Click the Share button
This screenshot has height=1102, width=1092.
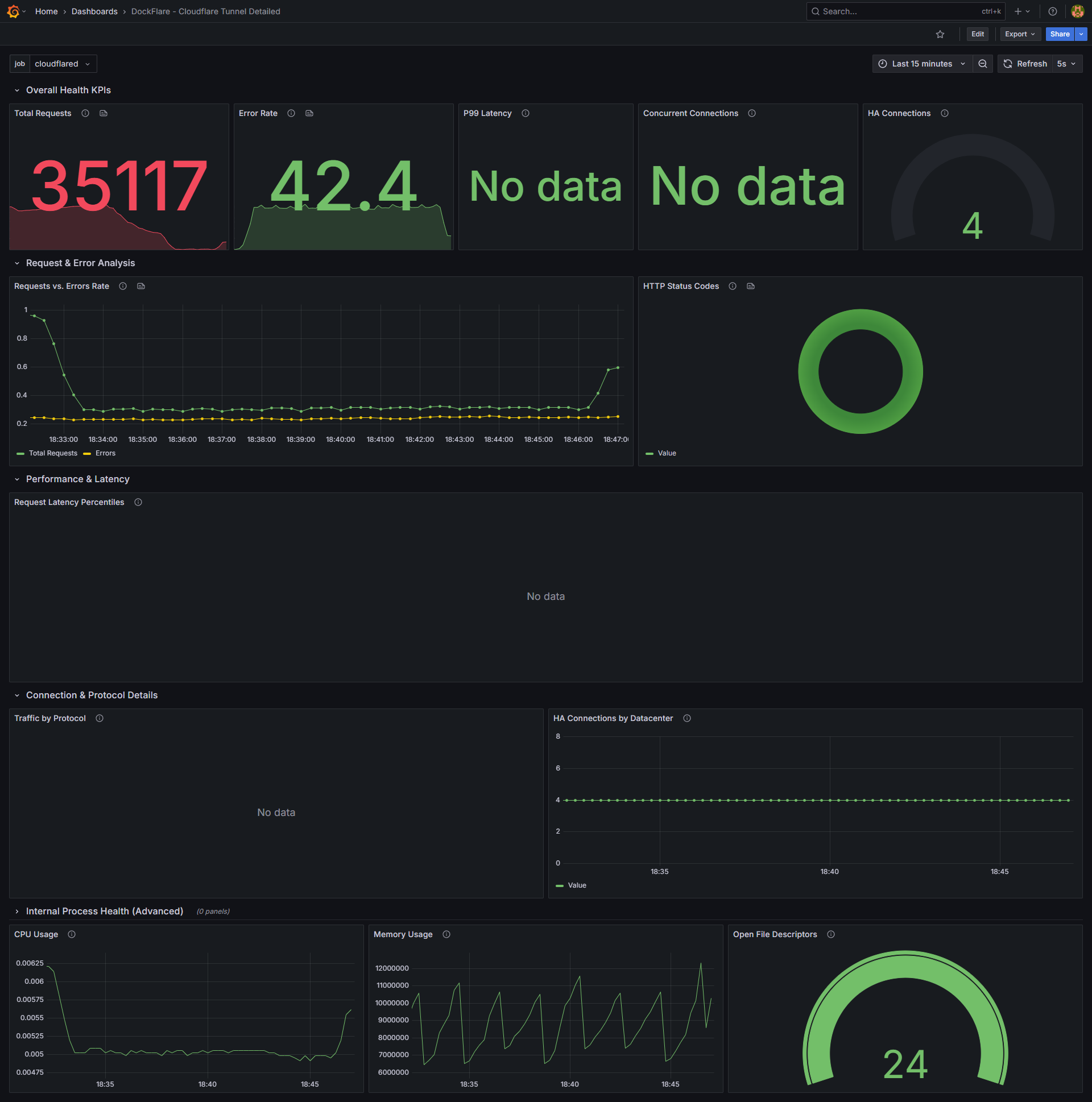[1060, 34]
